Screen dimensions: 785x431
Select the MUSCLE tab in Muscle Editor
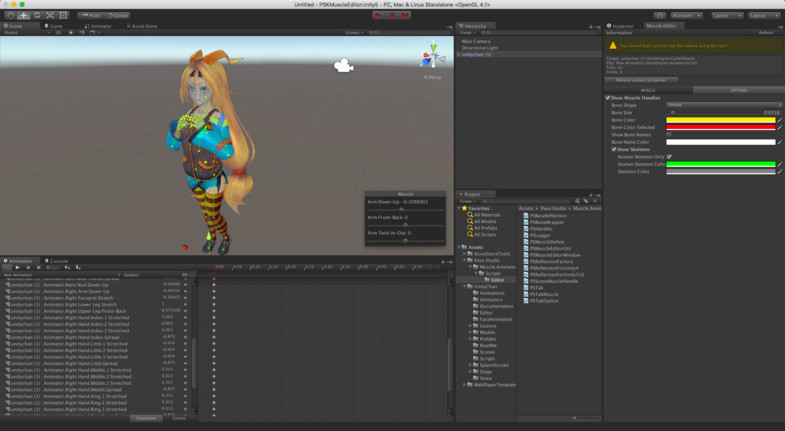click(649, 90)
